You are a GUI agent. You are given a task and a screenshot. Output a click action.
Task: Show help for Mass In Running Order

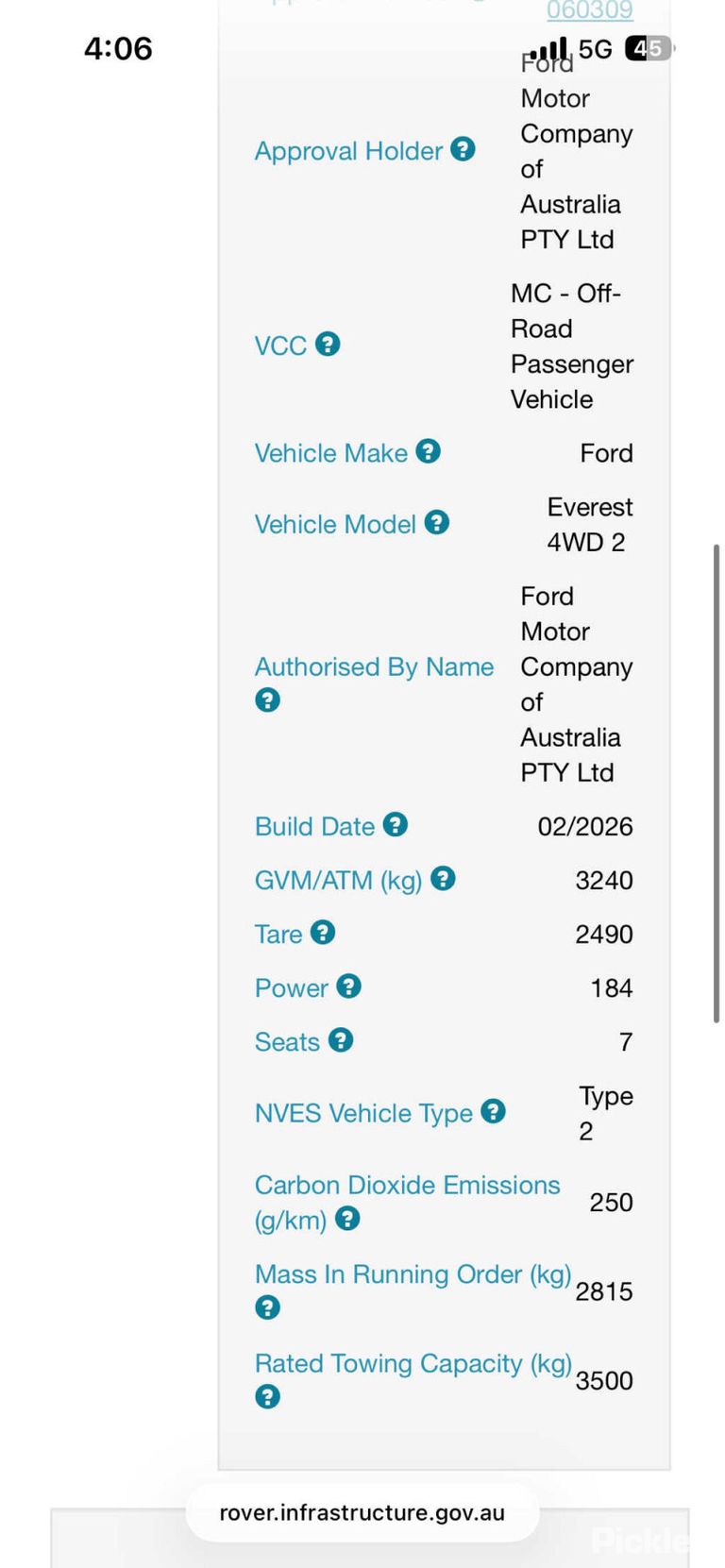pyautogui.click(x=268, y=1307)
